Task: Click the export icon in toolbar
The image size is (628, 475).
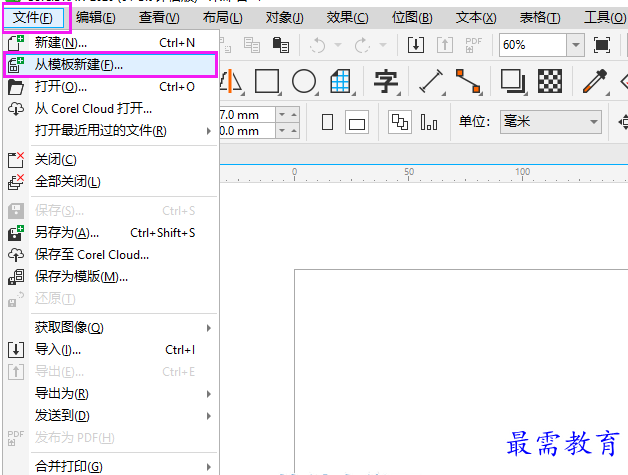Action: (x=445, y=45)
